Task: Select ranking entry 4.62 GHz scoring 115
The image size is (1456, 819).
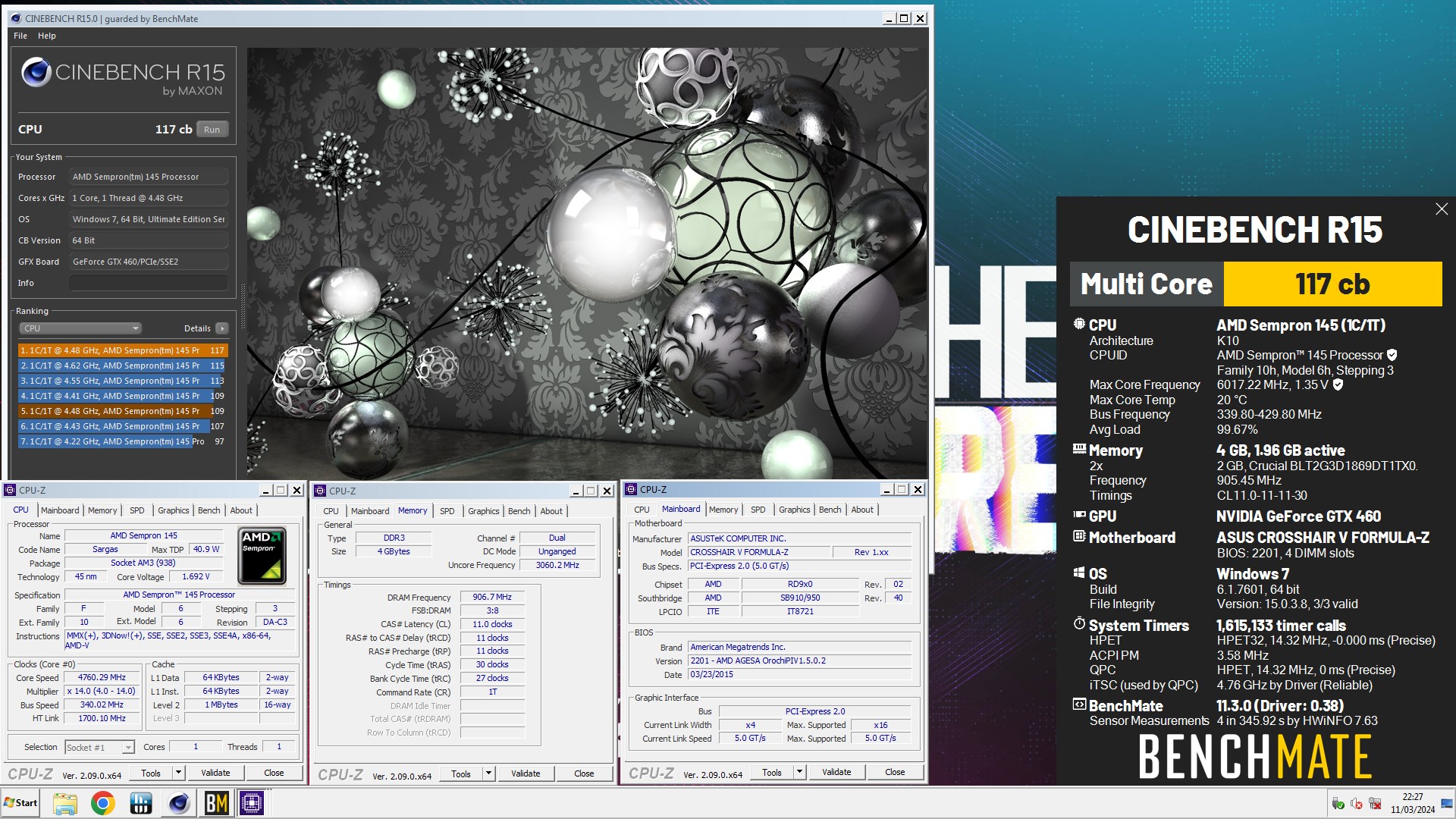Action: click(x=123, y=366)
